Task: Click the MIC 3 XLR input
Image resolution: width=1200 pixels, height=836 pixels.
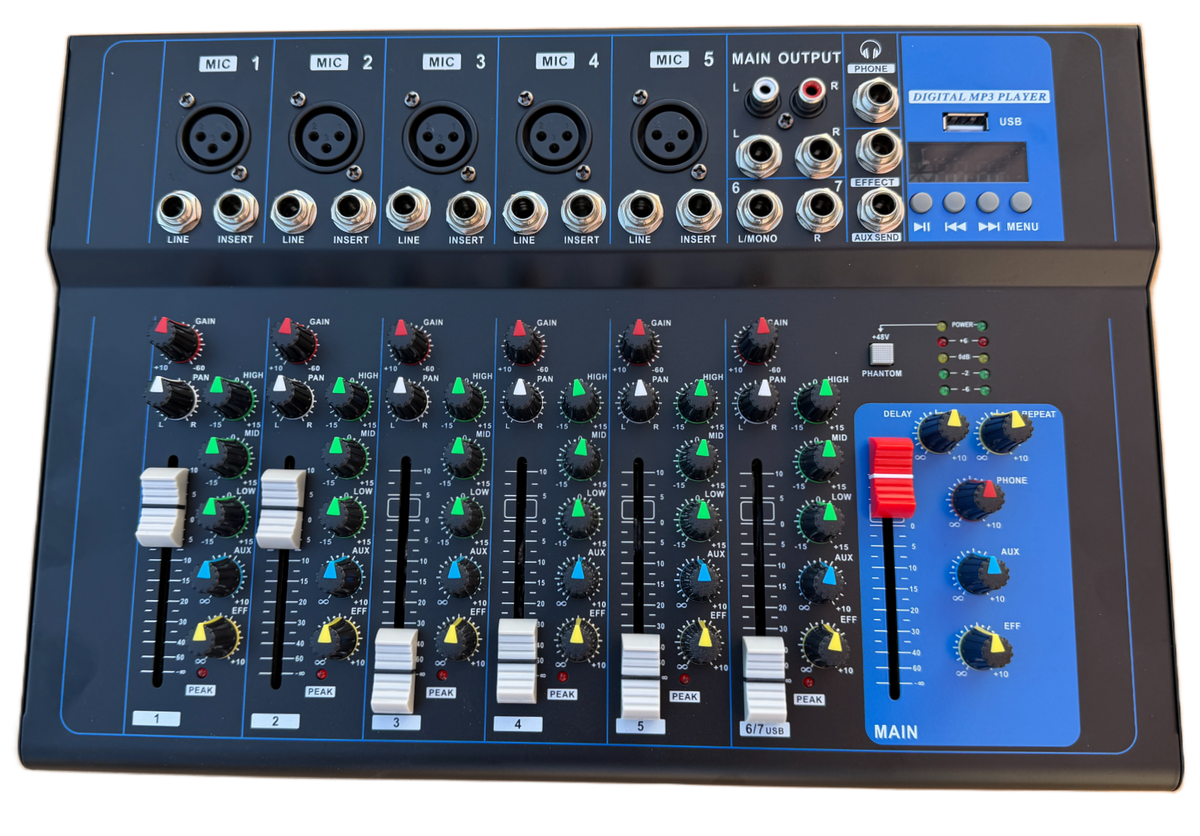Action: (439, 136)
